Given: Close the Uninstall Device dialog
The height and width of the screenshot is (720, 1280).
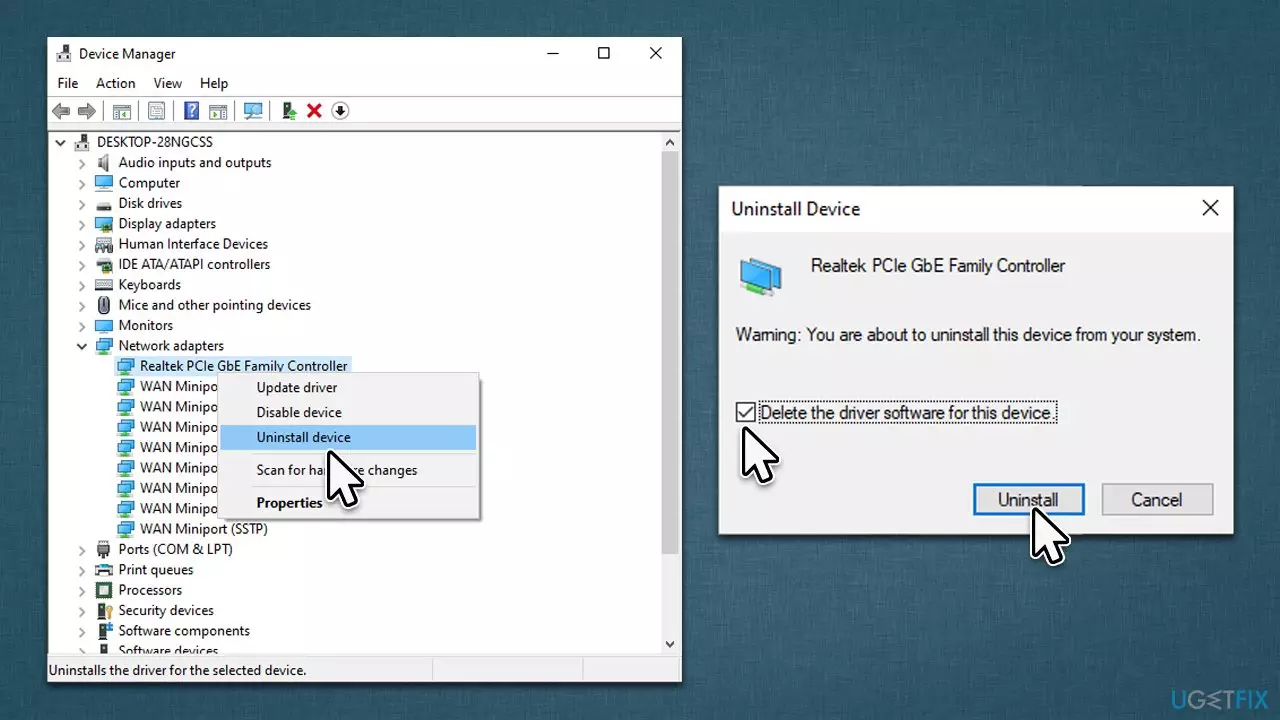Looking at the screenshot, I should 1210,208.
